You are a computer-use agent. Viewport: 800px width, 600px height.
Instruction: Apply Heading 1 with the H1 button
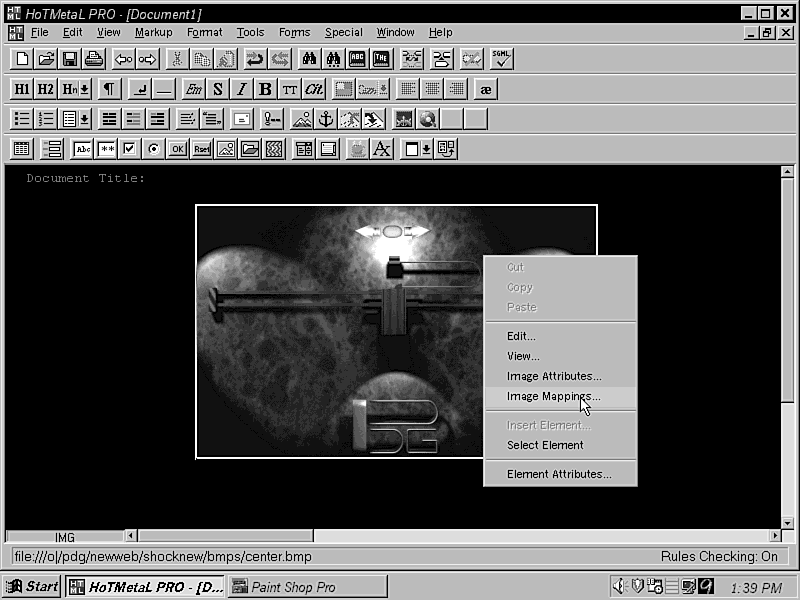[x=21, y=89]
